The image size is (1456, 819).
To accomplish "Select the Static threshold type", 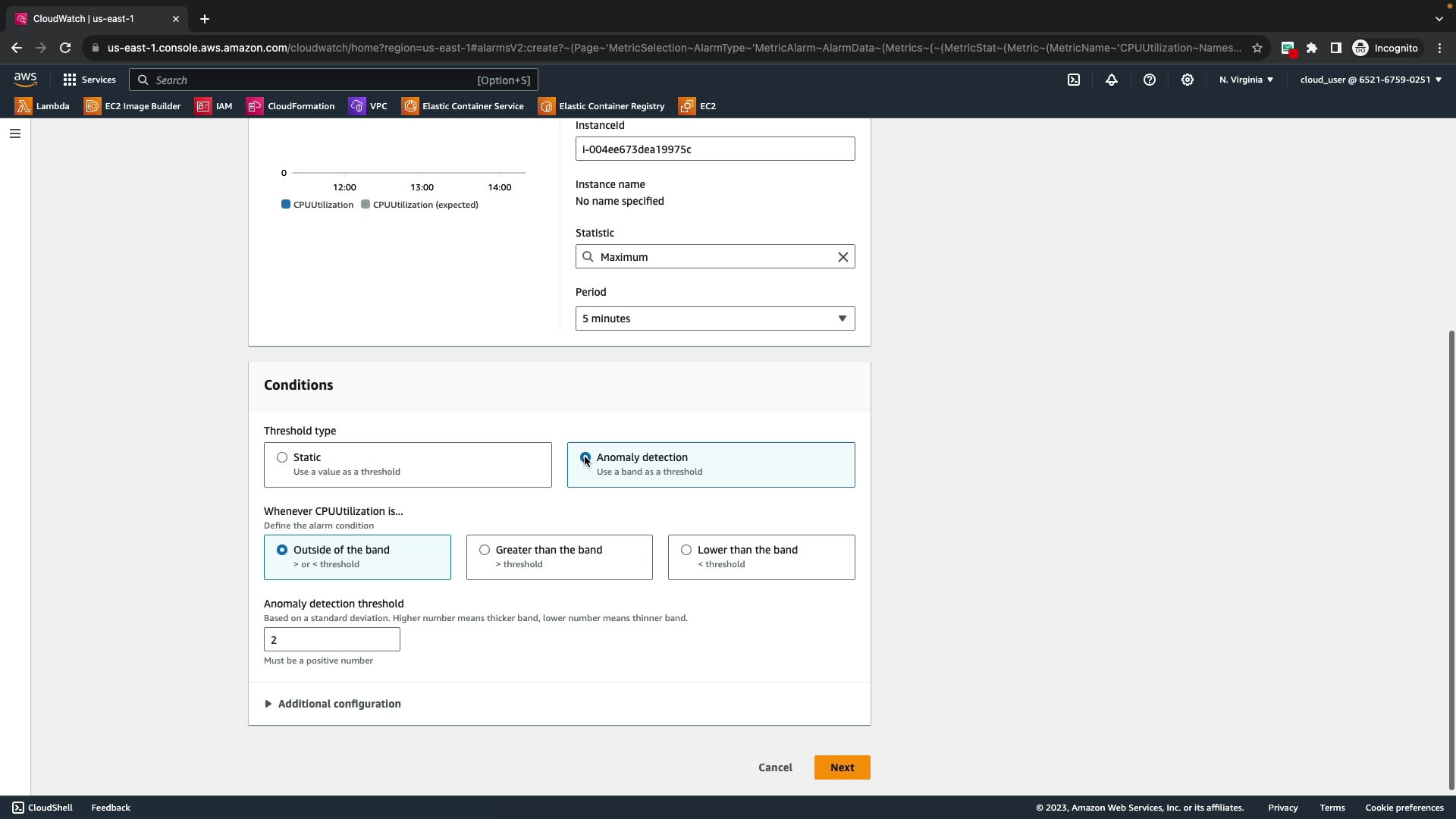I will tap(282, 457).
